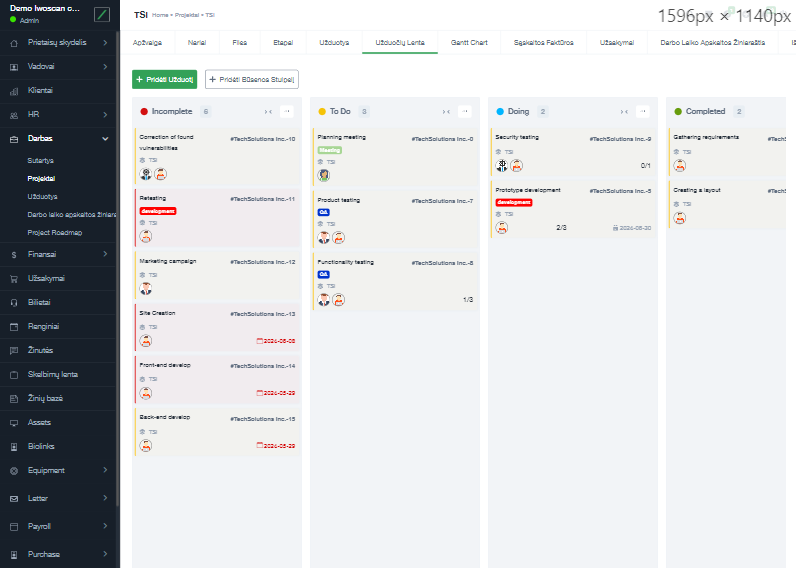Screen dimensions: 796x568
Task: Expand the HR sidebar menu
Action: coord(105,115)
